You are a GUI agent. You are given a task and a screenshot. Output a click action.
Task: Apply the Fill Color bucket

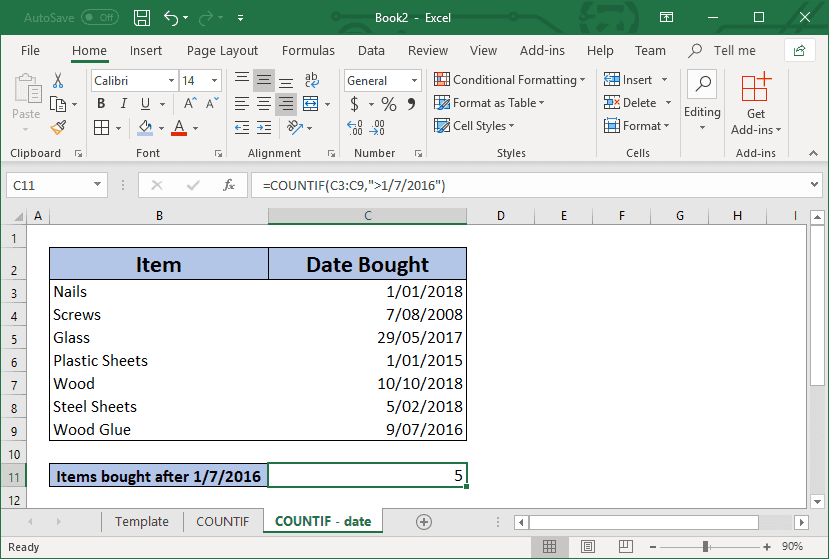click(145, 127)
